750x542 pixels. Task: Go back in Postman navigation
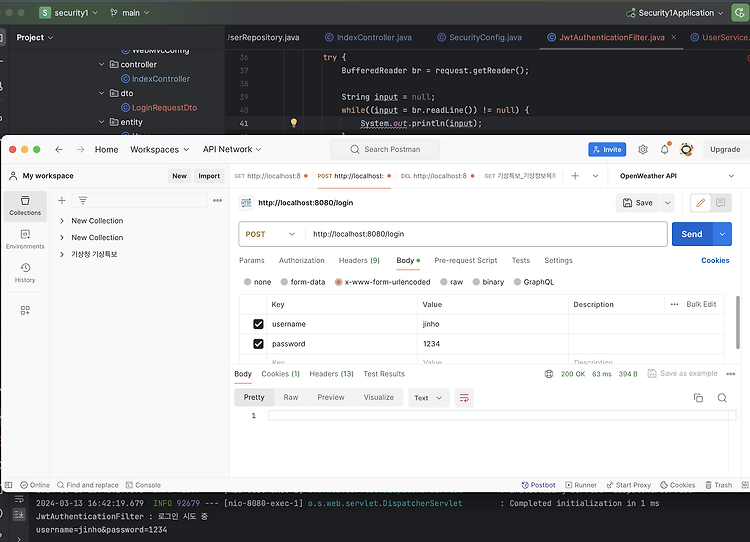59,149
